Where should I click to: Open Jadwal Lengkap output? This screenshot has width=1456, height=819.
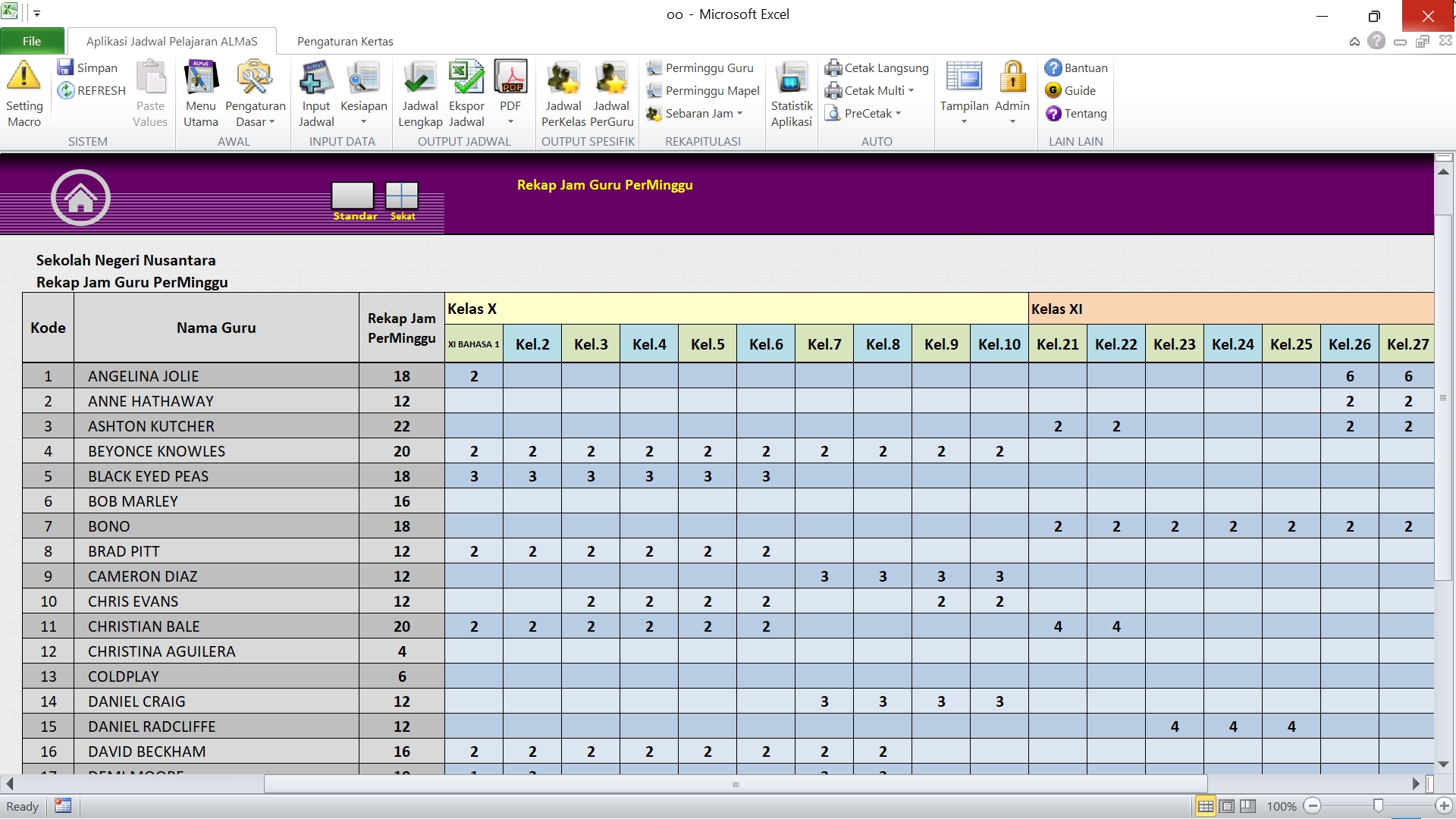click(419, 79)
